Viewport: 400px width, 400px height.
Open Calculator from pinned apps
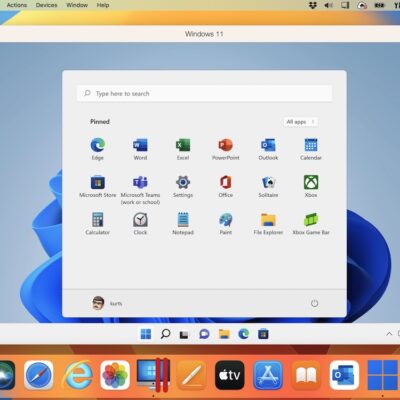point(98,224)
